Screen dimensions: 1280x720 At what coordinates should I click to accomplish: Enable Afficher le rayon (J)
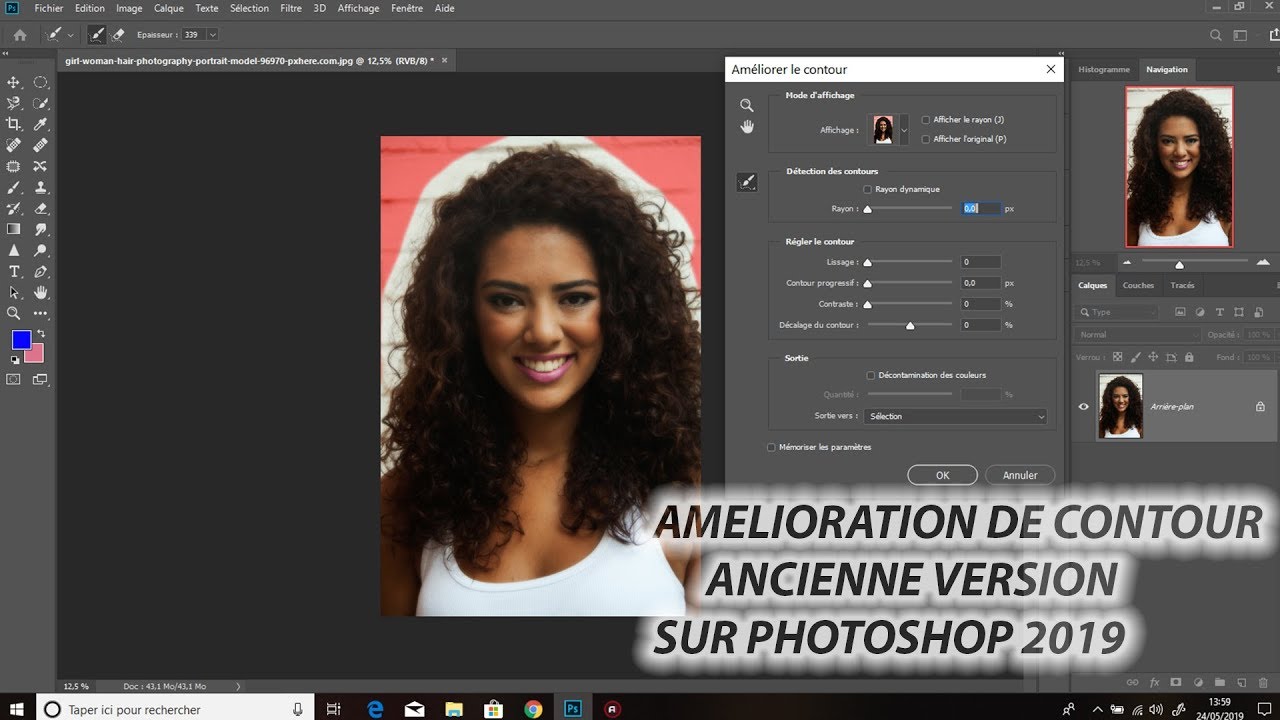[926, 120]
